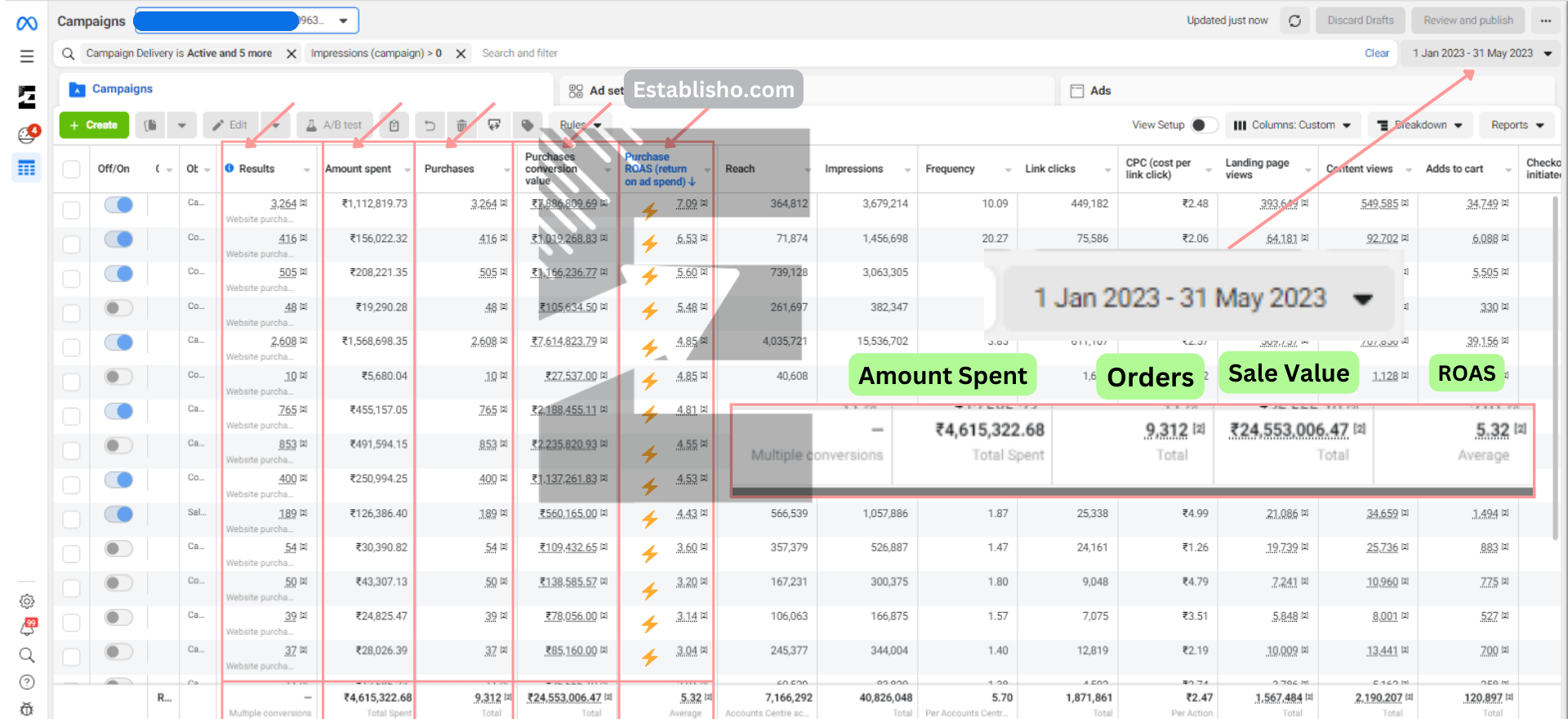
Task: Click the tag icon in toolbar
Action: (x=528, y=125)
